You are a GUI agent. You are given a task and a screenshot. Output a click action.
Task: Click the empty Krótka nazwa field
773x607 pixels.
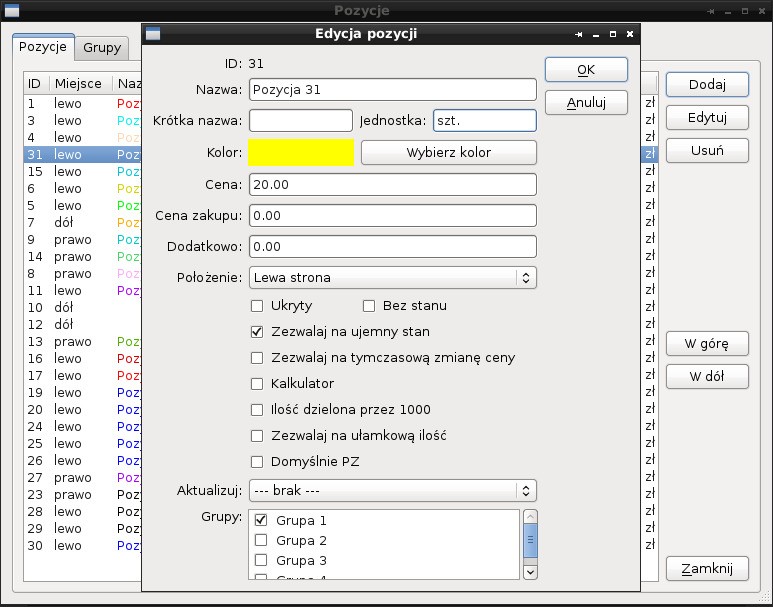[301, 120]
